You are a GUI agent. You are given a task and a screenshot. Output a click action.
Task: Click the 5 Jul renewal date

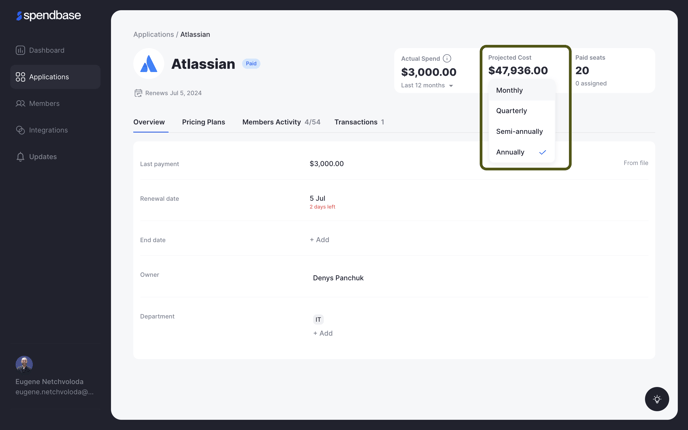click(317, 198)
